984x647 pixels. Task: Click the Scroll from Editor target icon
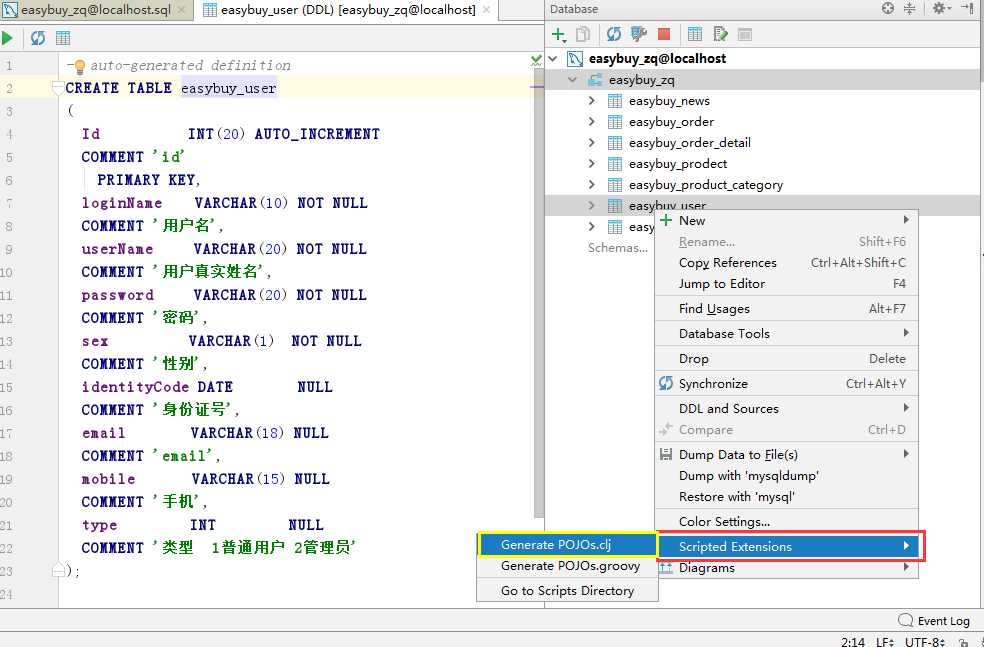(x=888, y=9)
